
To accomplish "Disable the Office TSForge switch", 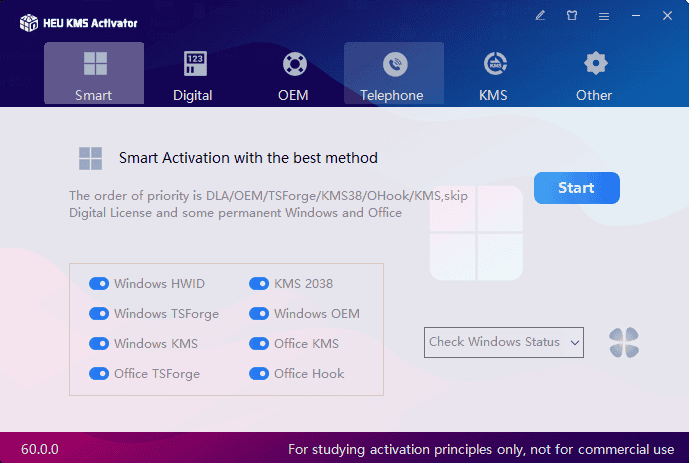I will pos(99,374).
